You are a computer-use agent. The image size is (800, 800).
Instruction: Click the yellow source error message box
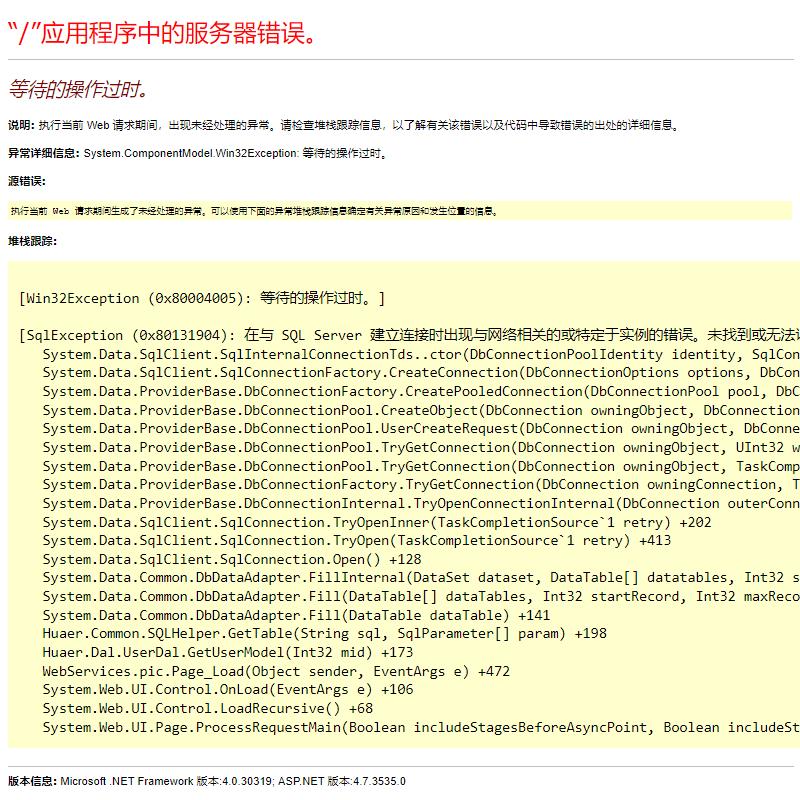pos(400,211)
